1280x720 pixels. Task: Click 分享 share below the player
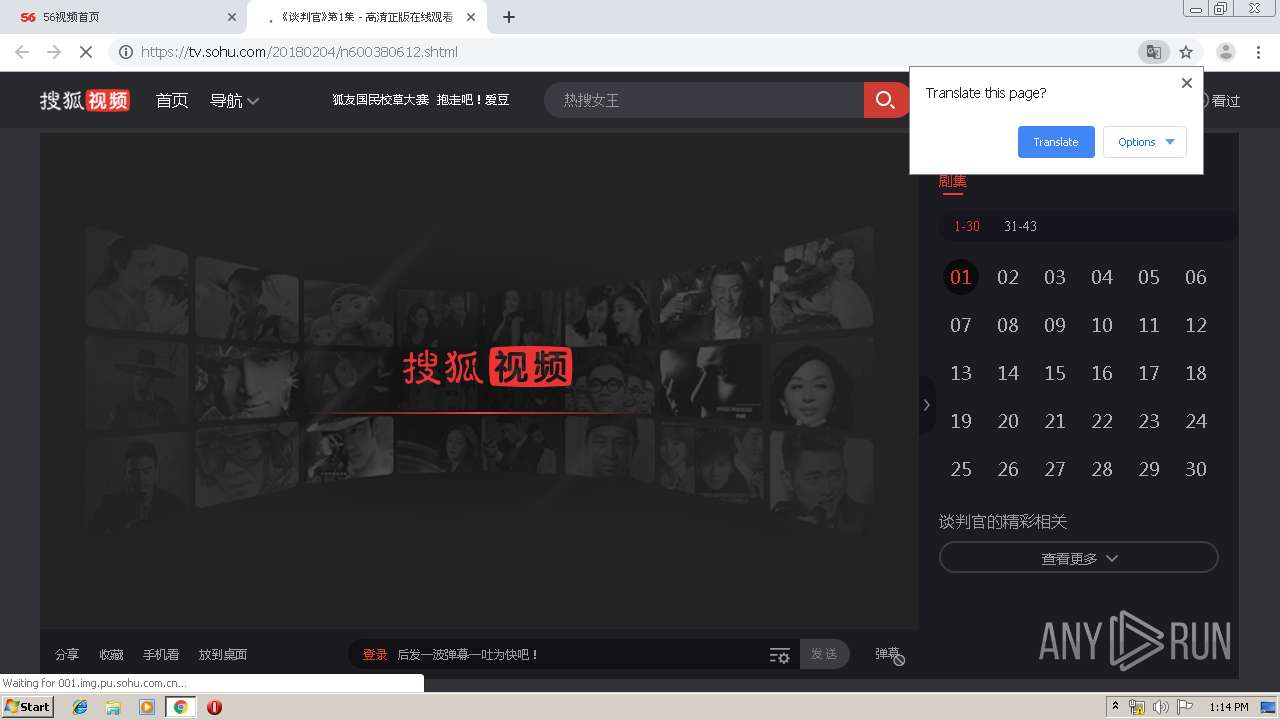point(67,655)
